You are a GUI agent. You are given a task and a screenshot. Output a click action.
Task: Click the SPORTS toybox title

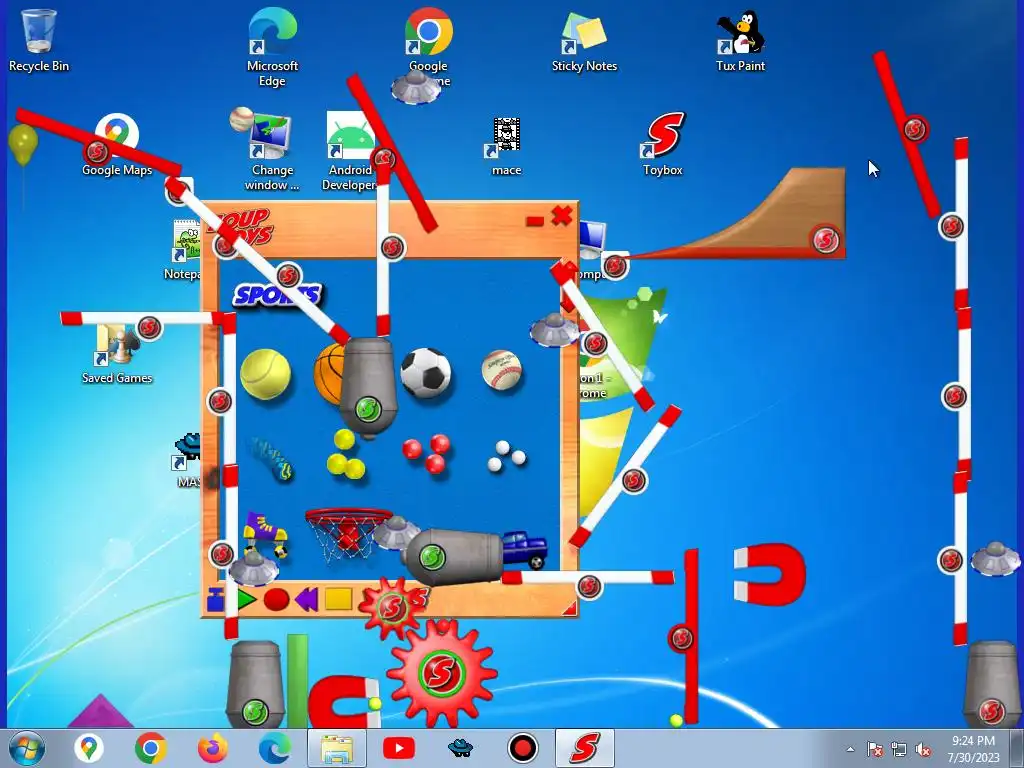(278, 295)
